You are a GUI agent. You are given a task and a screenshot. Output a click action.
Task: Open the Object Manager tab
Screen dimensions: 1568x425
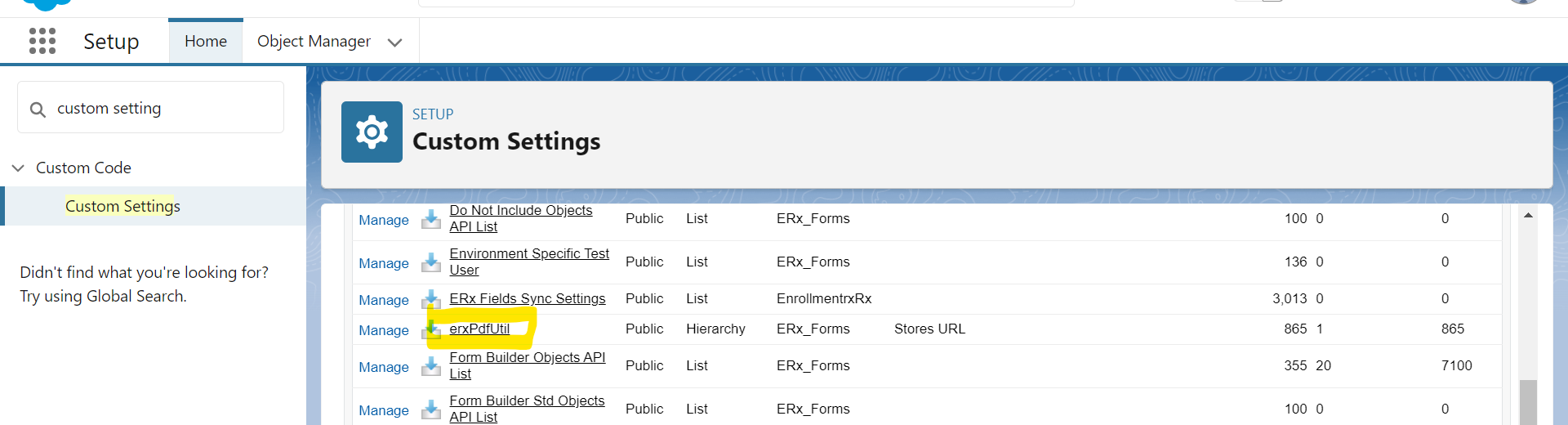point(314,42)
